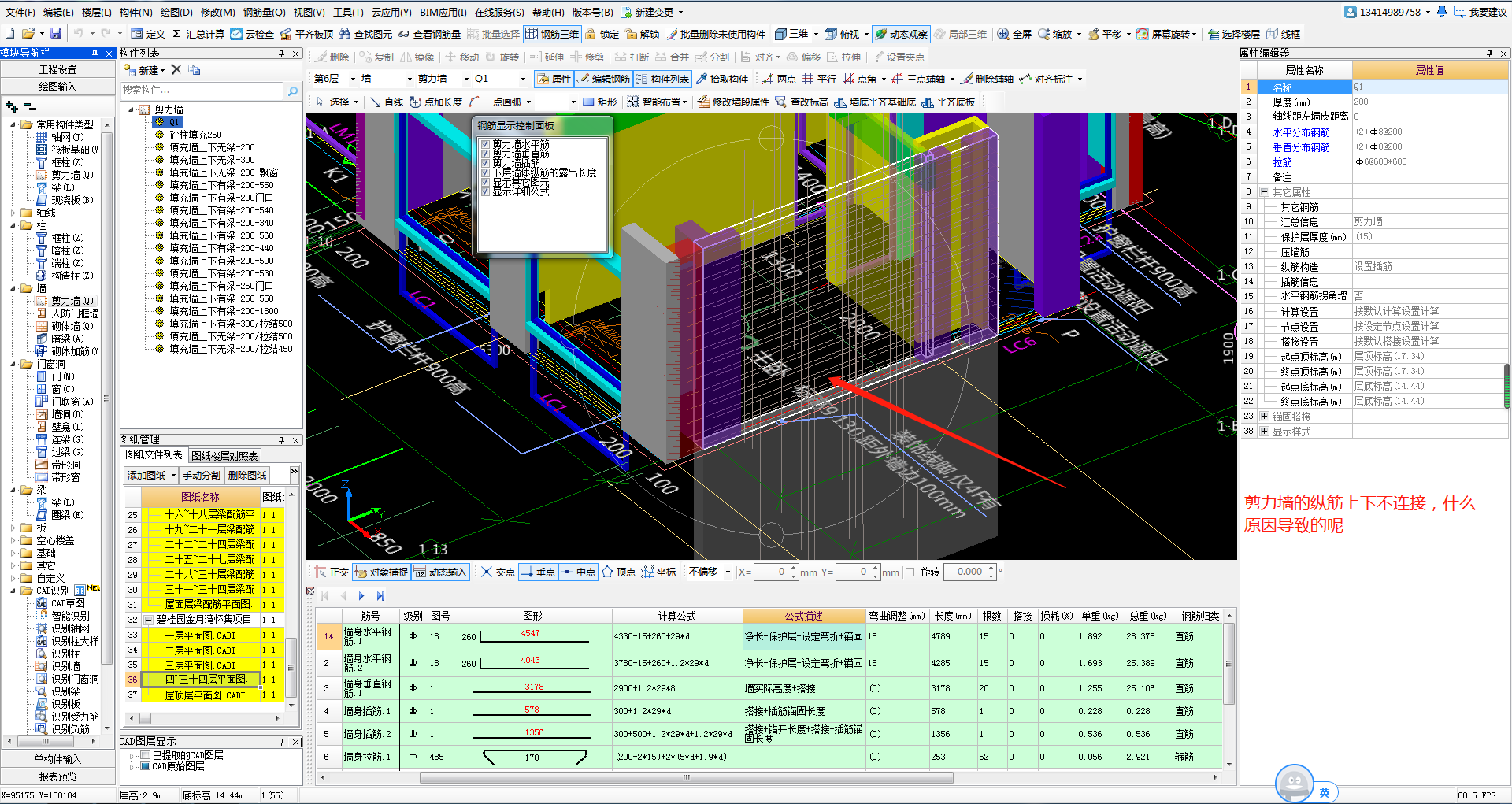The height and width of the screenshot is (804, 1512).
Task: Select the 直线 line drawing tool
Action: point(387,102)
